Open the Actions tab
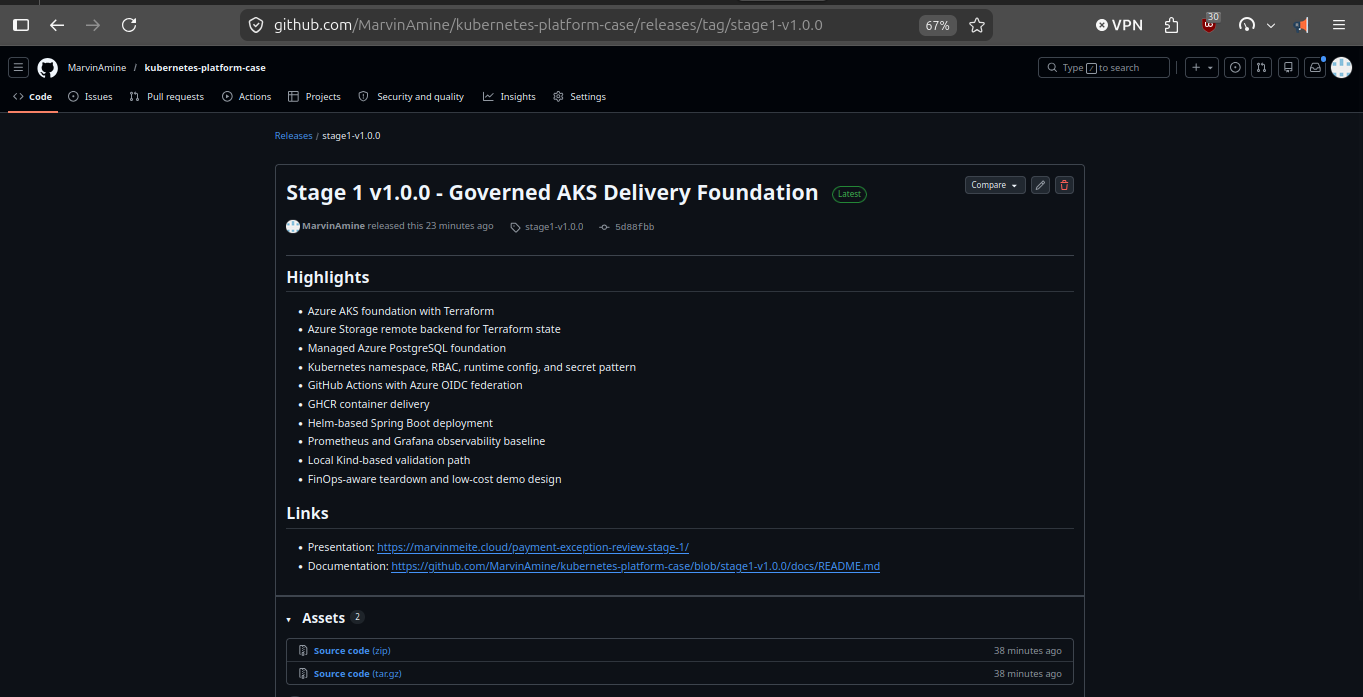This screenshot has height=697, width=1363. [x=247, y=97]
